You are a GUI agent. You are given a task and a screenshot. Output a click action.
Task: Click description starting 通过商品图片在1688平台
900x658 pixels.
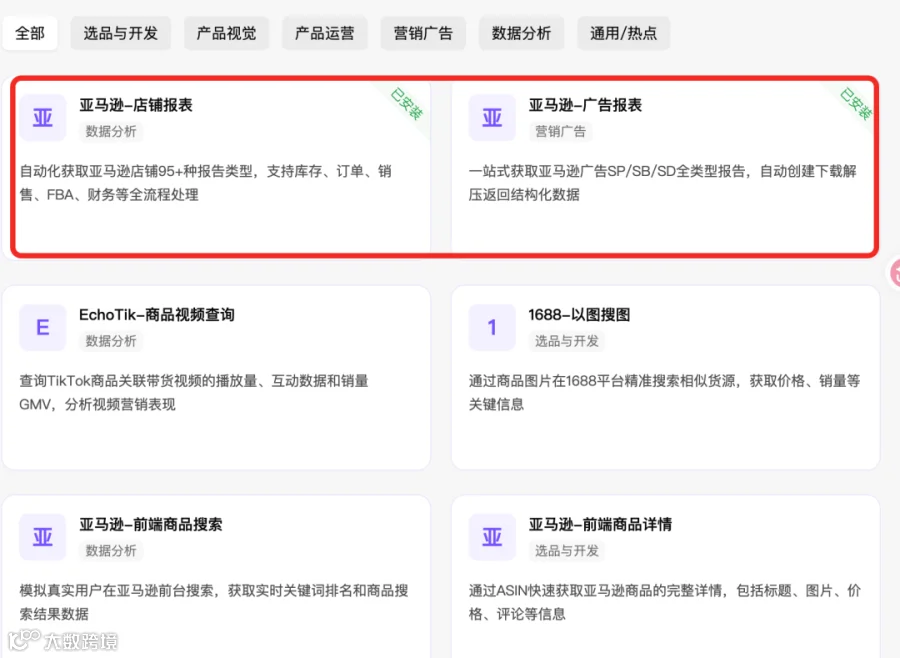(x=665, y=393)
